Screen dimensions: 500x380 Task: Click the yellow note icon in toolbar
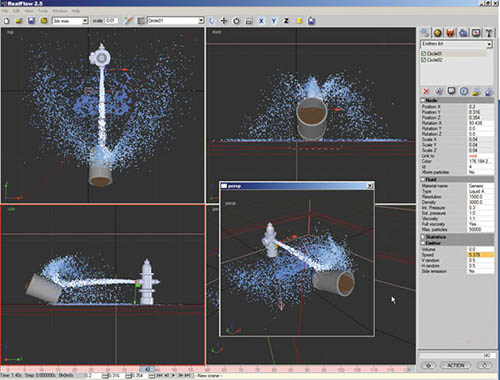(x=299, y=21)
